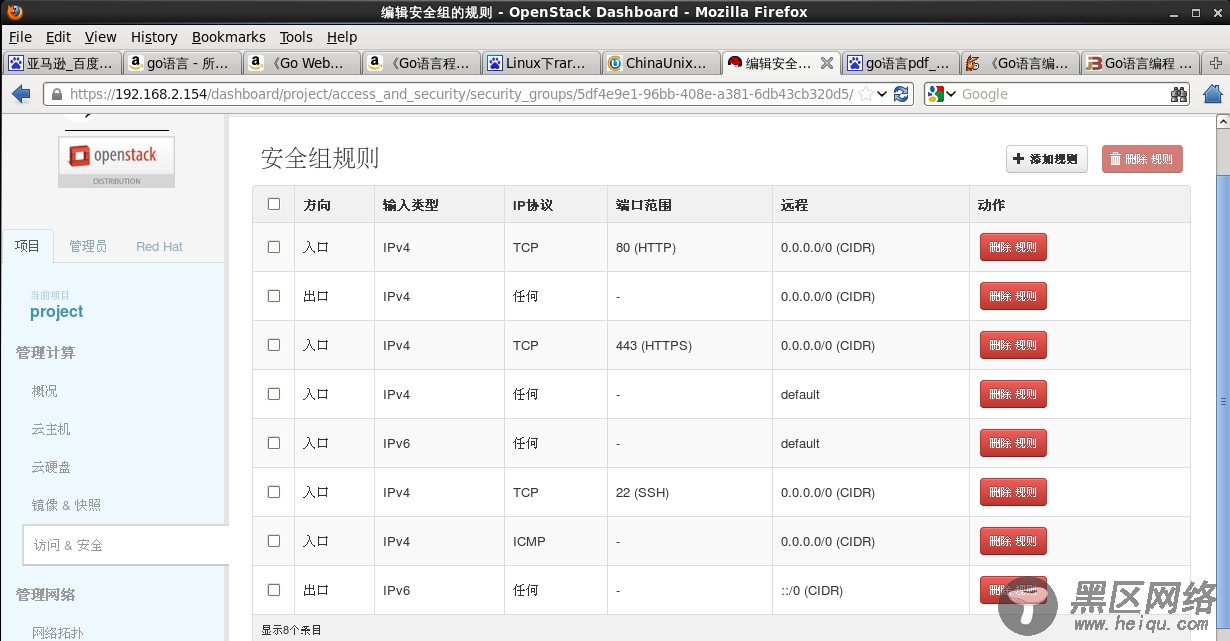
Task: Delete the 443 (HTTPS) rule
Action: point(1013,345)
